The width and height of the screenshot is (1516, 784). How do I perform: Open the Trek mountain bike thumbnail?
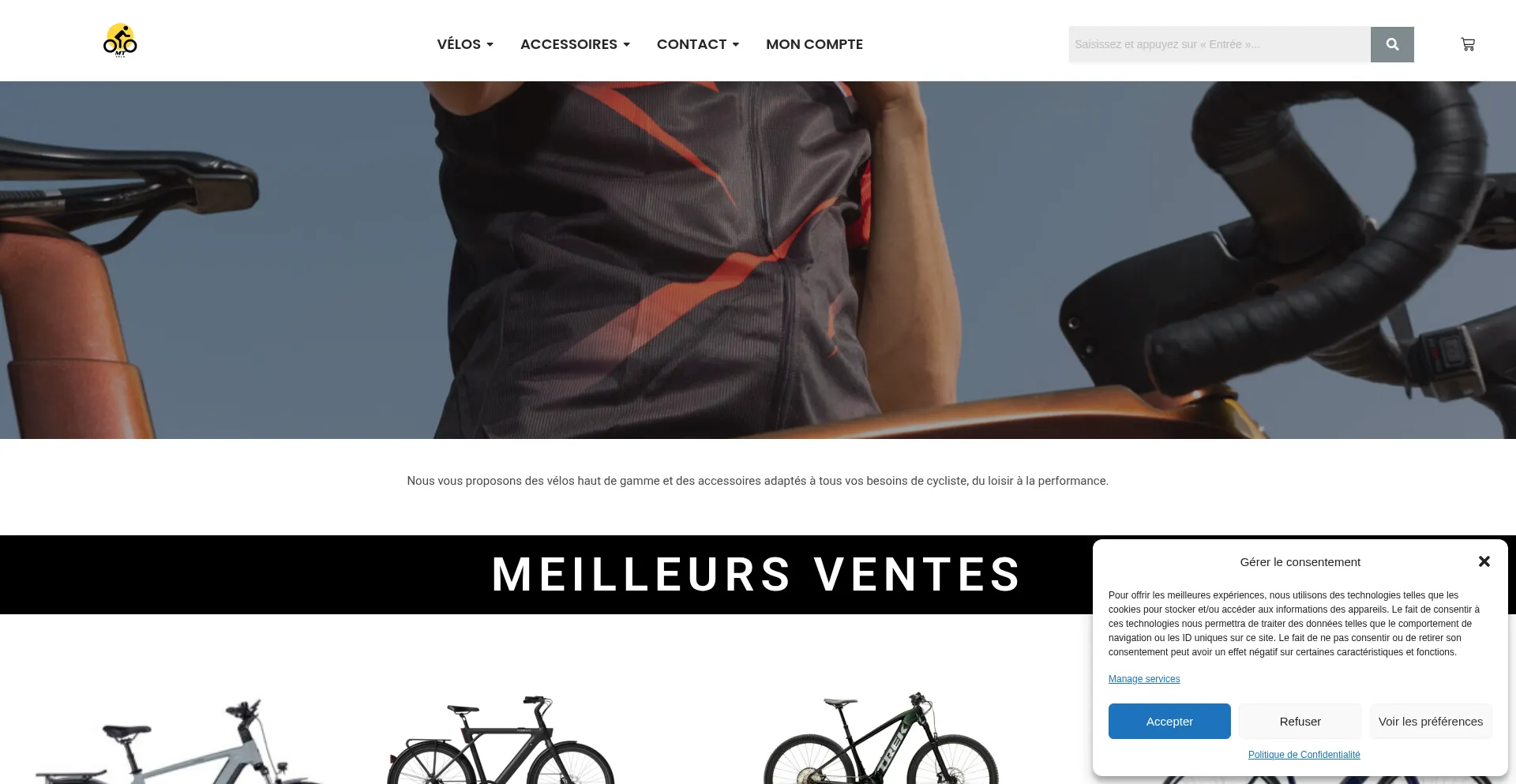coord(881,737)
